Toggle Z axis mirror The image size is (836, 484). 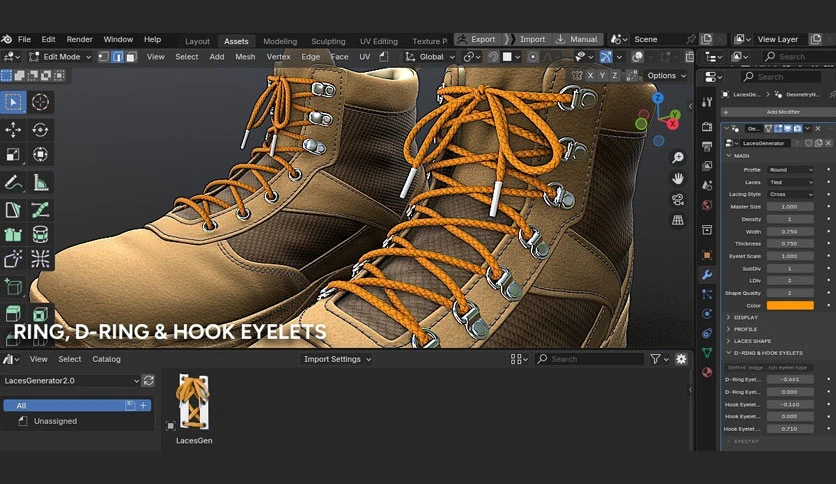[x=615, y=76]
